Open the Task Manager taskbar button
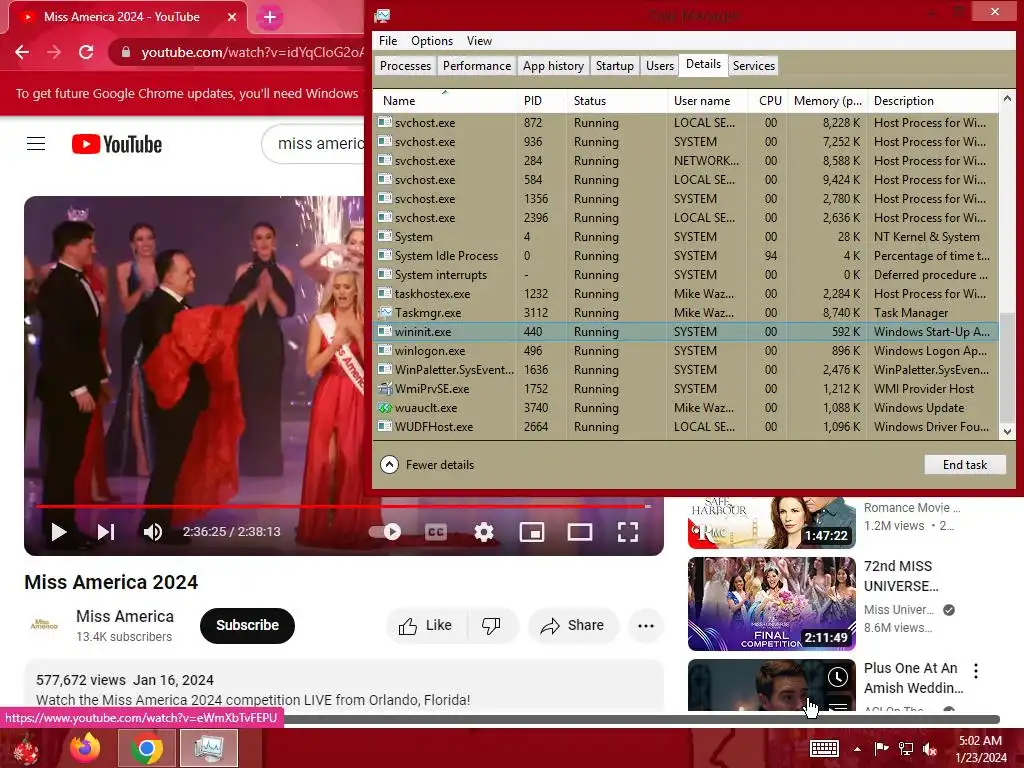This screenshot has width=1024, height=768. click(x=208, y=748)
